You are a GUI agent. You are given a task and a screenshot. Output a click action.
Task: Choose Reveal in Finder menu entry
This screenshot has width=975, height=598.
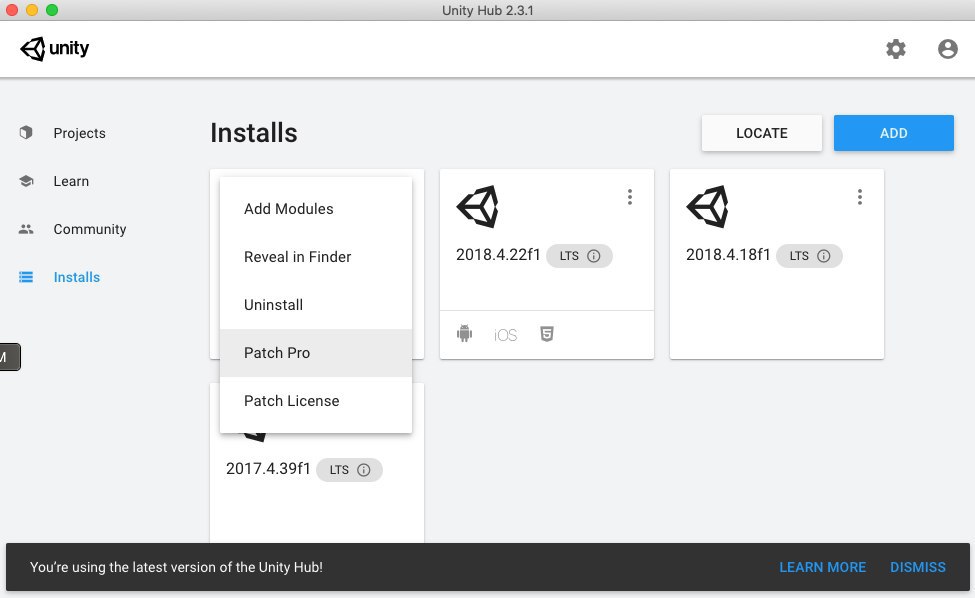316,257
